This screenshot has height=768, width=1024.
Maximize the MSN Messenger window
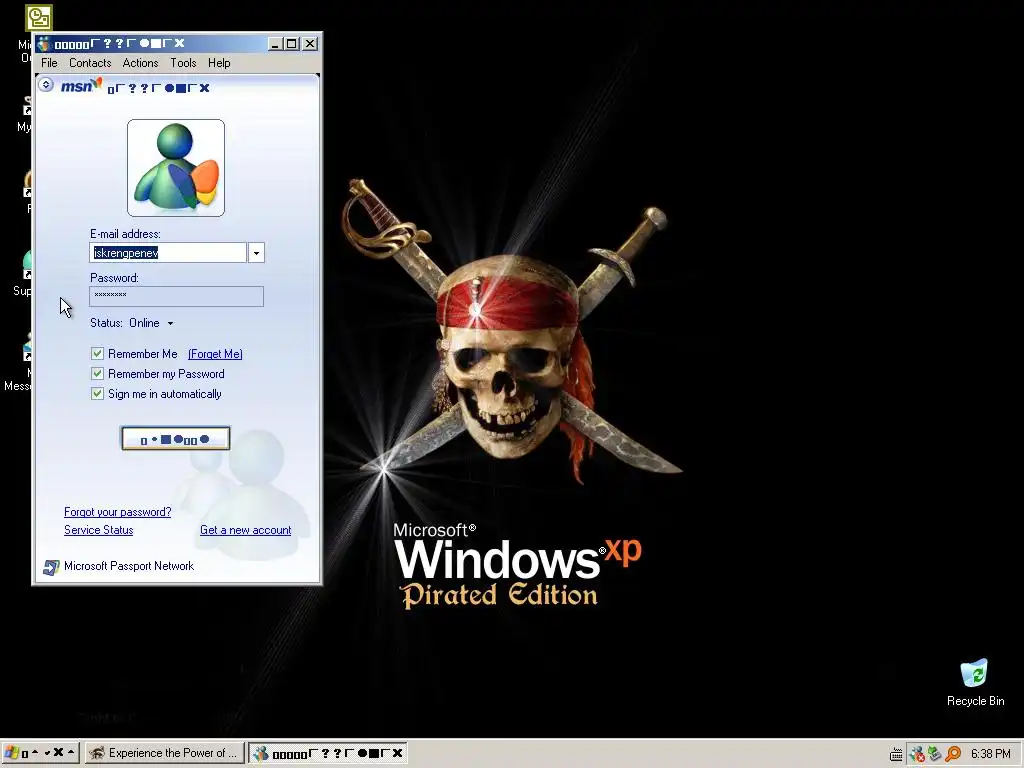coord(292,44)
